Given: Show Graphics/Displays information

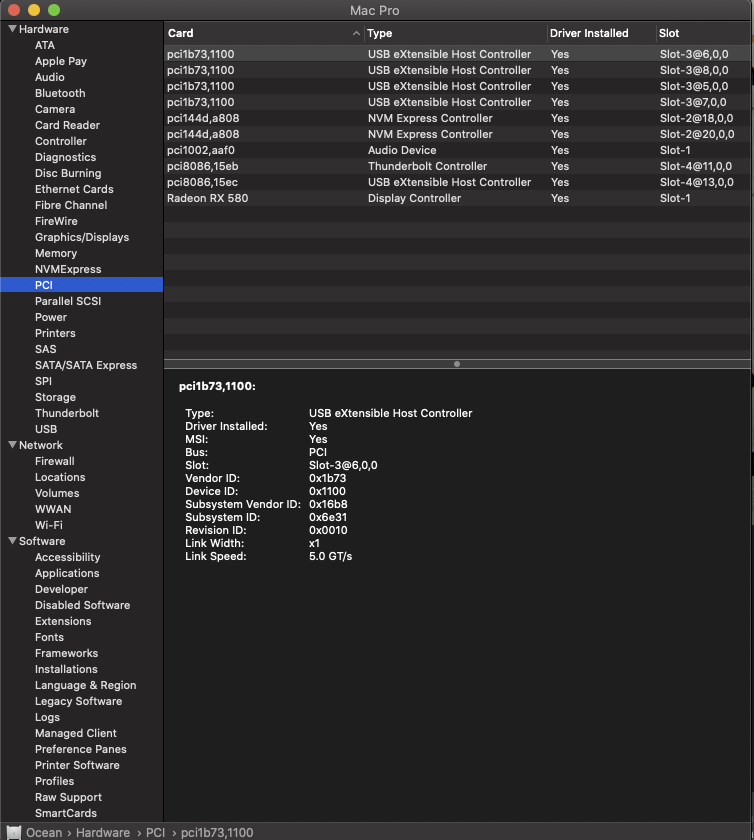Looking at the screenshot, I should (82, 237).
